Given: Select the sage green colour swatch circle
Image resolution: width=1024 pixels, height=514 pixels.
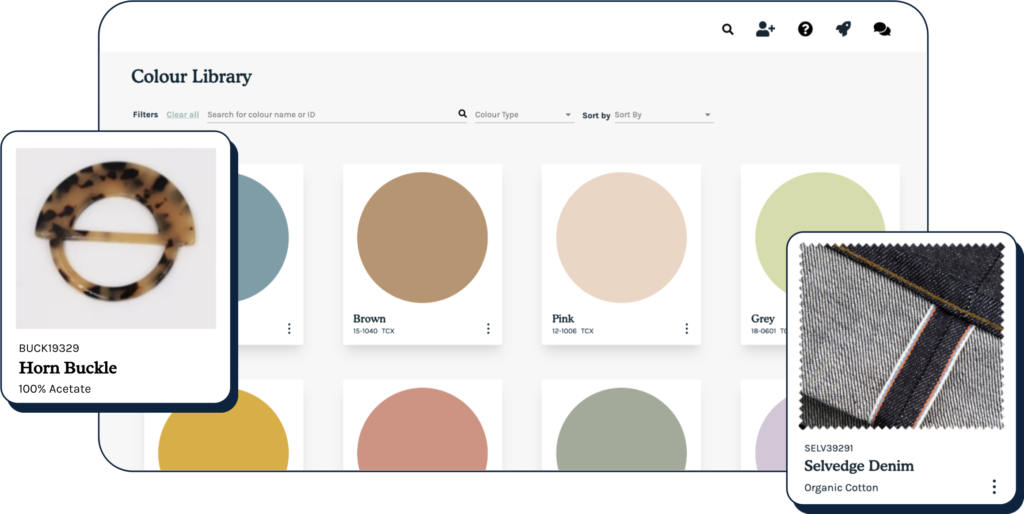Looking at the screenshot, I should click(x=621, y=429).
